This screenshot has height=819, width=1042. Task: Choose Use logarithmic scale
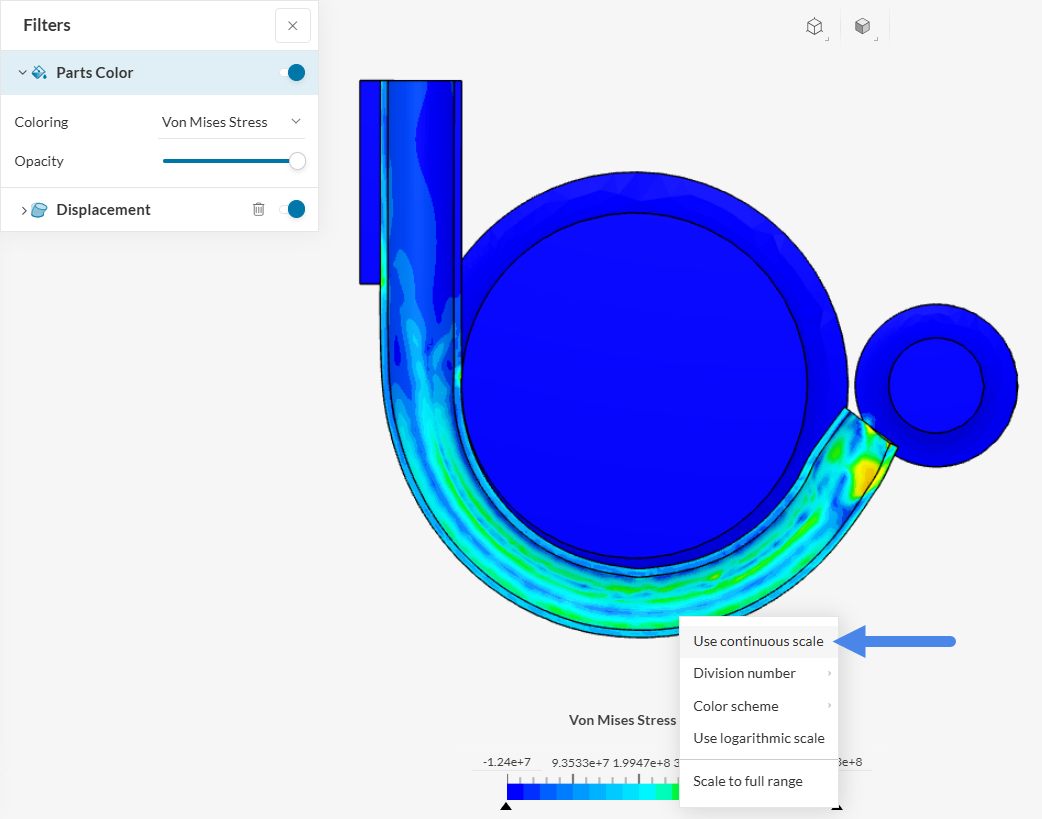click(758, 738)
